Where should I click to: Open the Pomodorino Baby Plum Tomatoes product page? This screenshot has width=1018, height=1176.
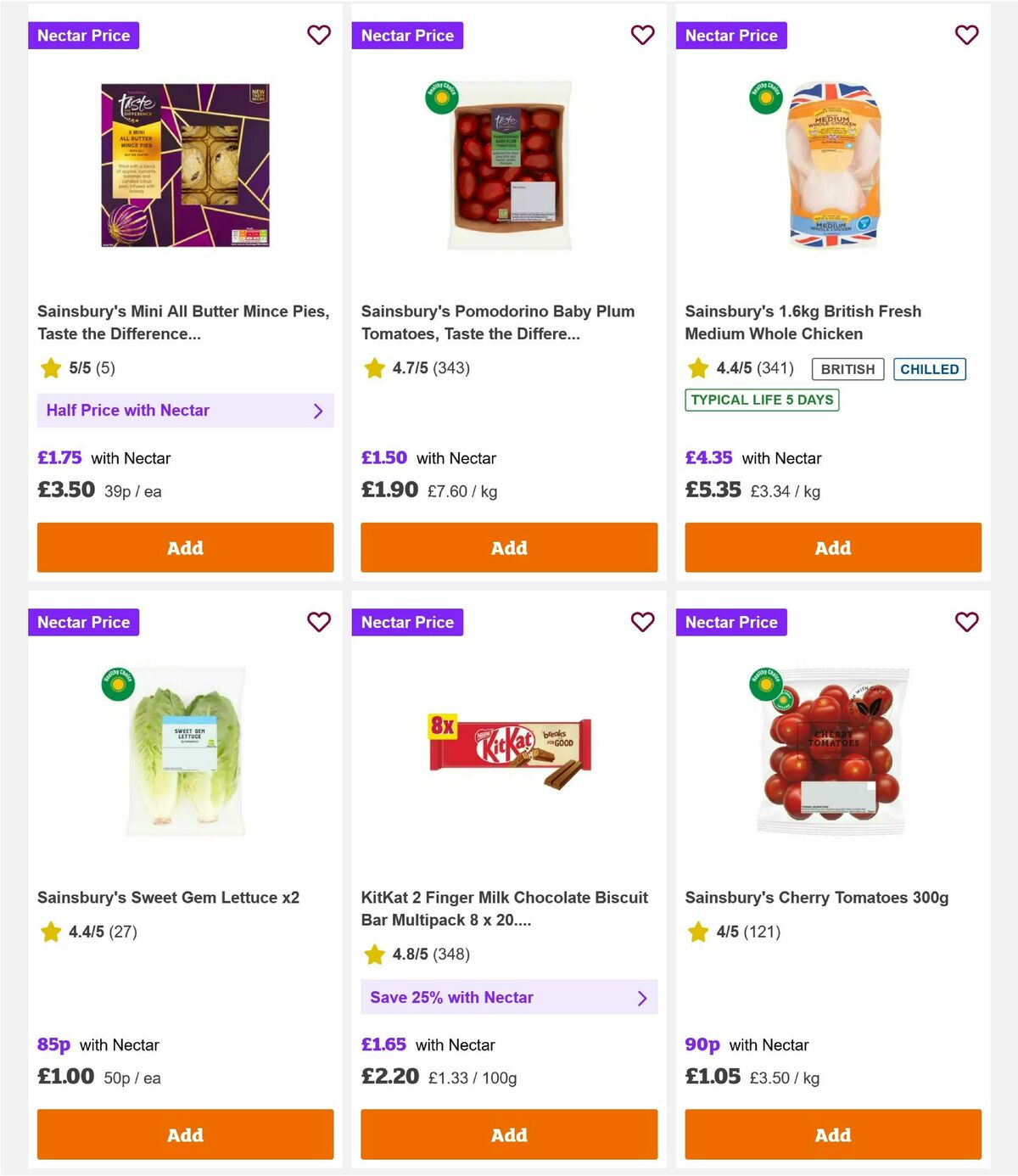tap(497, 322)
